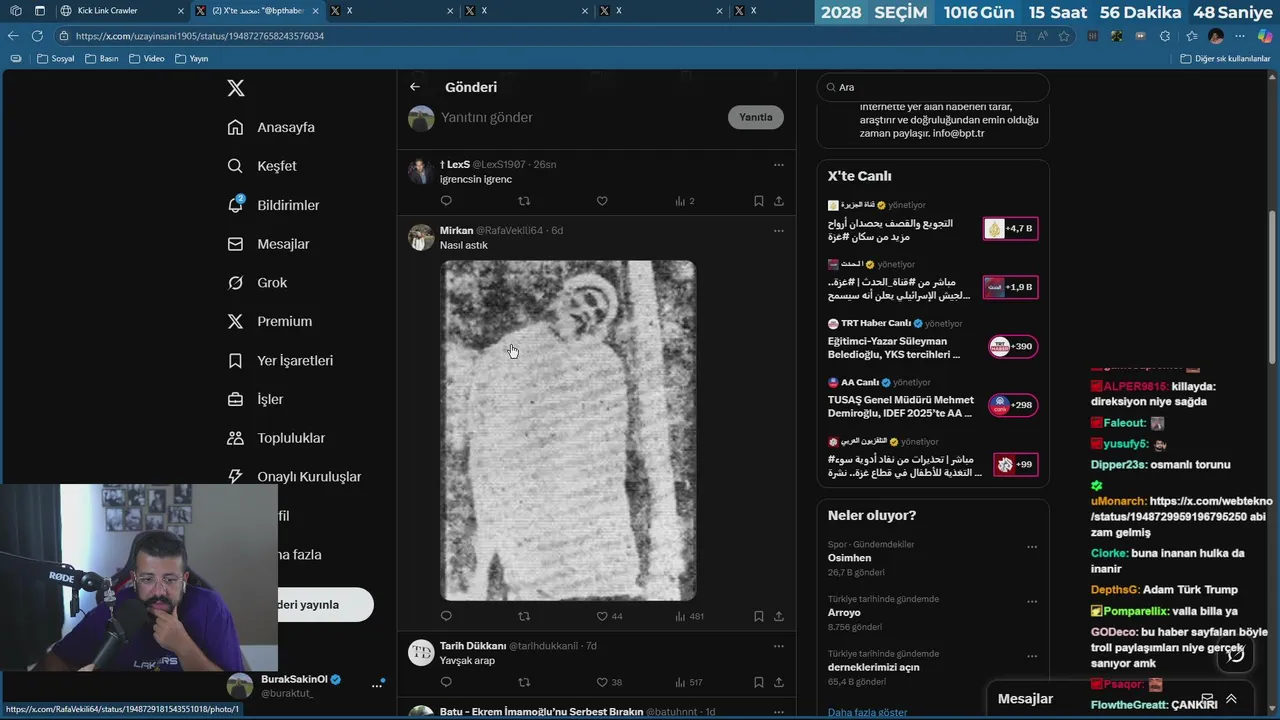View analytics showing 481 views
Screen dimensions: 1280x720
tap(689, 616)
